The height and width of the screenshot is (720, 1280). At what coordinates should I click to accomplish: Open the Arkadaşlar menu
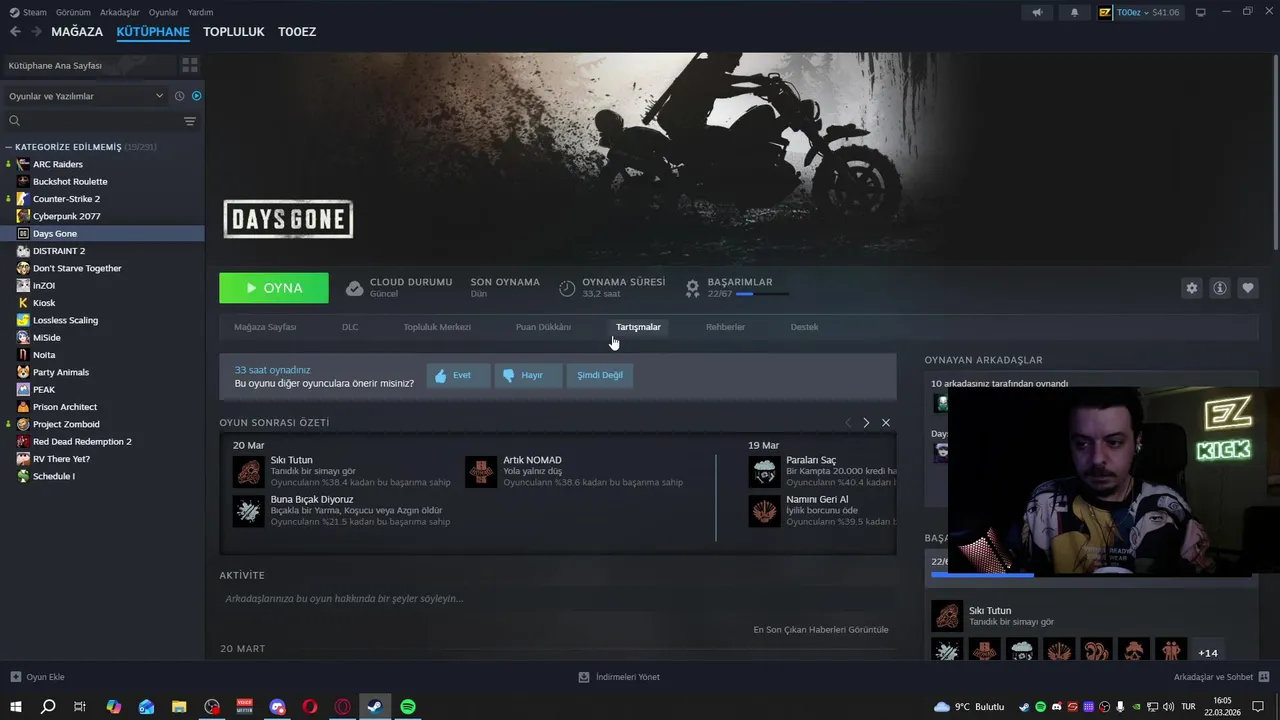coord(120,12)
